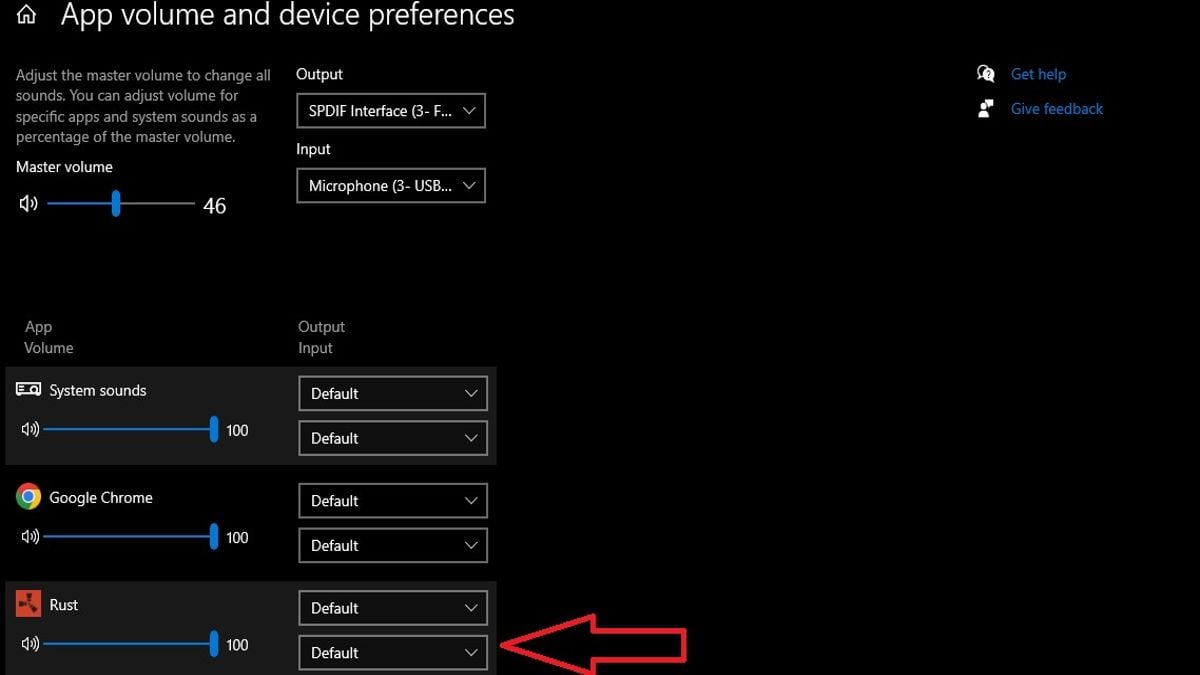Mute Rust using its speaker icon
1200x675 pixels.
30,644
